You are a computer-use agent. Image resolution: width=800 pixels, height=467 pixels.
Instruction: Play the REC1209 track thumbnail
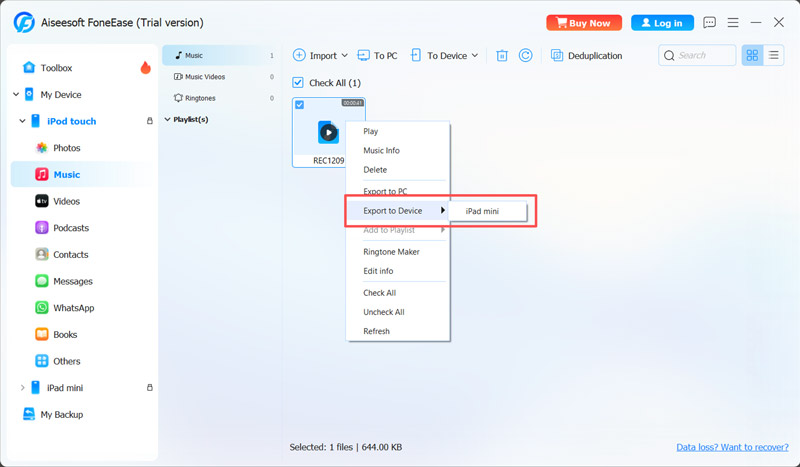pyautogui.click(x=329, y=133)
